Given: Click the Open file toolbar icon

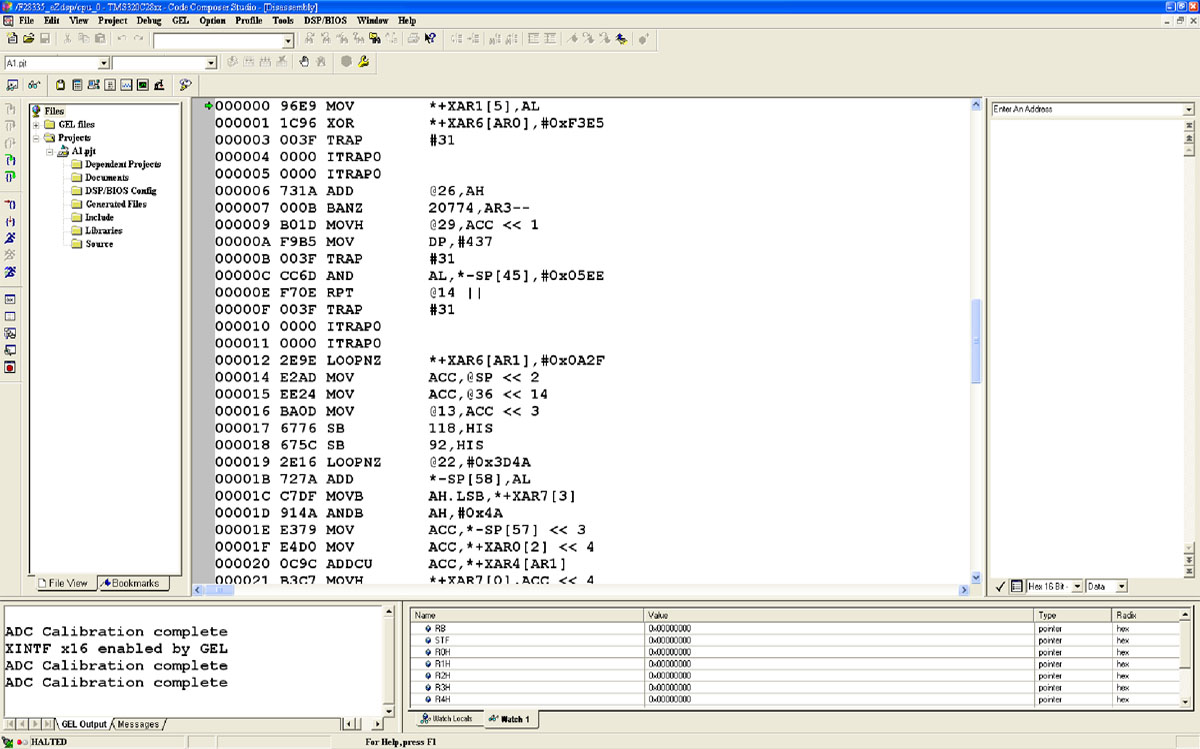Looking at the screenshot, I should click(28, 39).
